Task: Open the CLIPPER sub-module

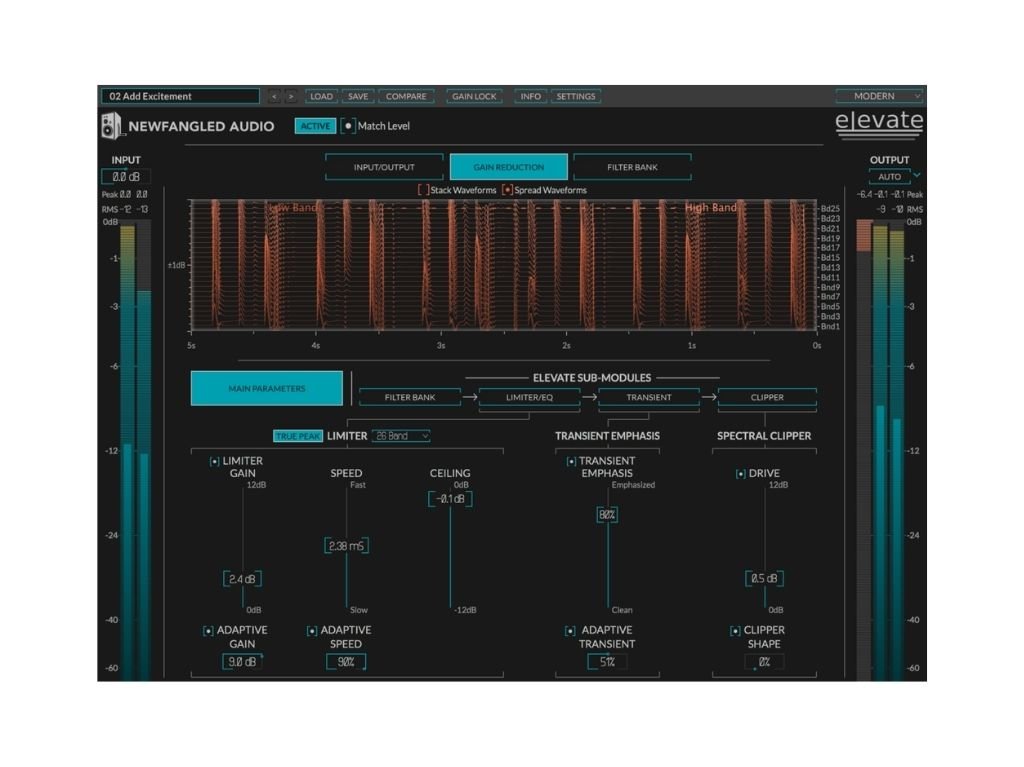Action: coord(767,397)
